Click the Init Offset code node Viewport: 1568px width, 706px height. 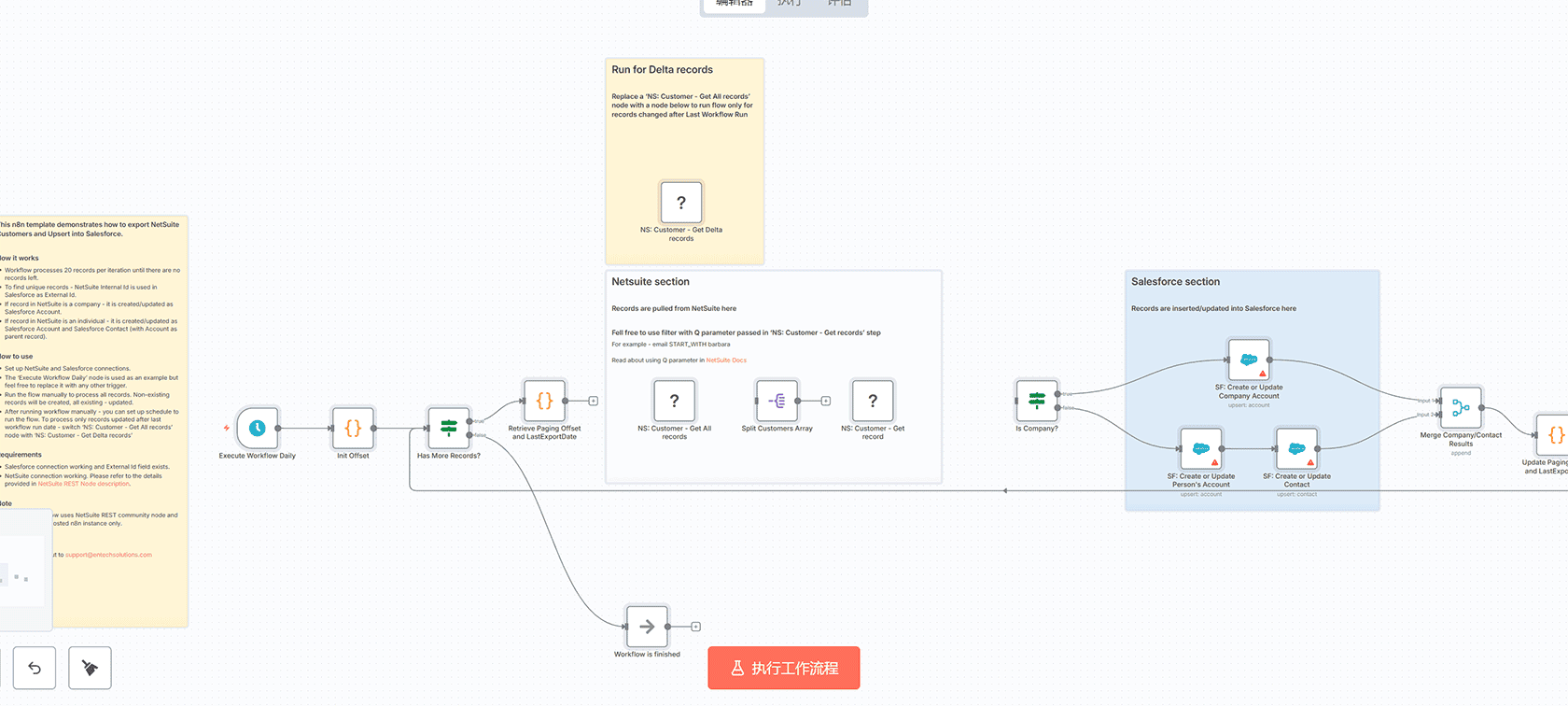pos(353,429)
